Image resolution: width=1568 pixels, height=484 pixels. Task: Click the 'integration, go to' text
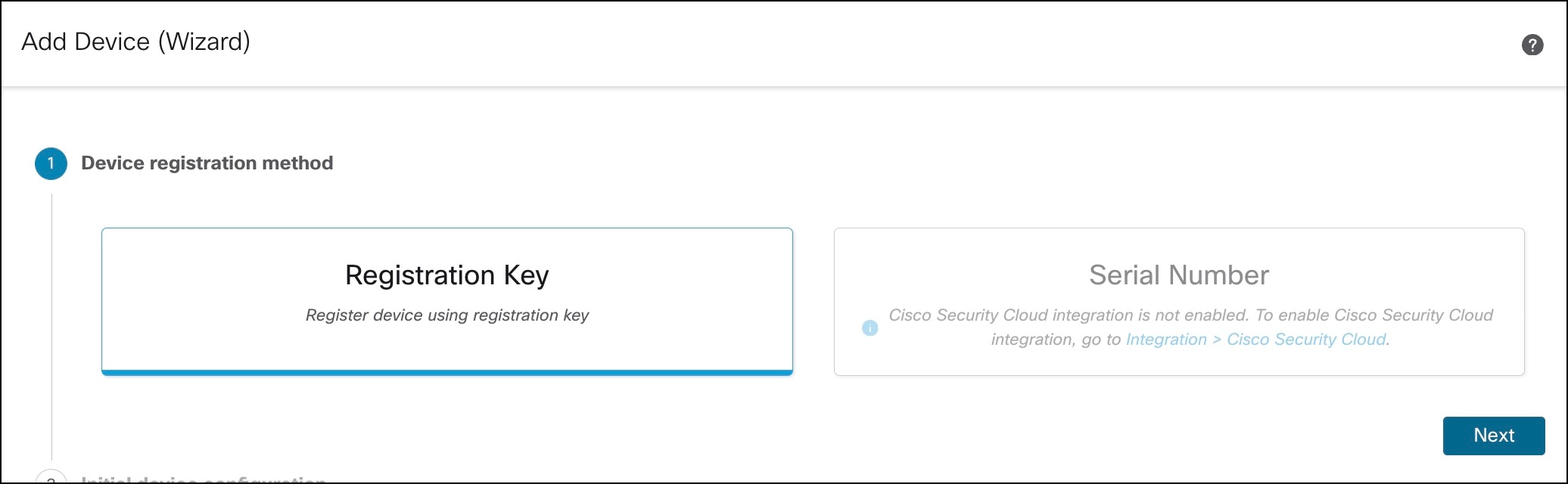[x=1055, y=340]
